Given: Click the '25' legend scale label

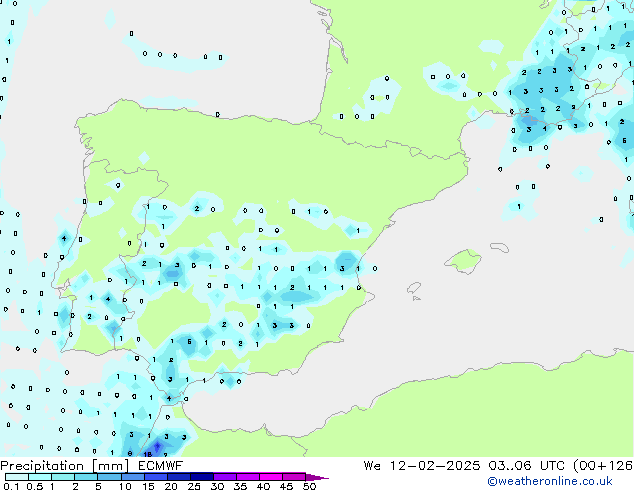Looking at the screenshot, I should tap(194, 486).
